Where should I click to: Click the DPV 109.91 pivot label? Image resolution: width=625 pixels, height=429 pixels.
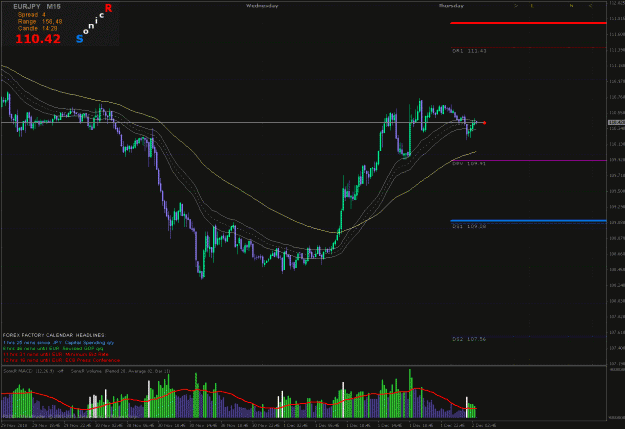(469, 163)
